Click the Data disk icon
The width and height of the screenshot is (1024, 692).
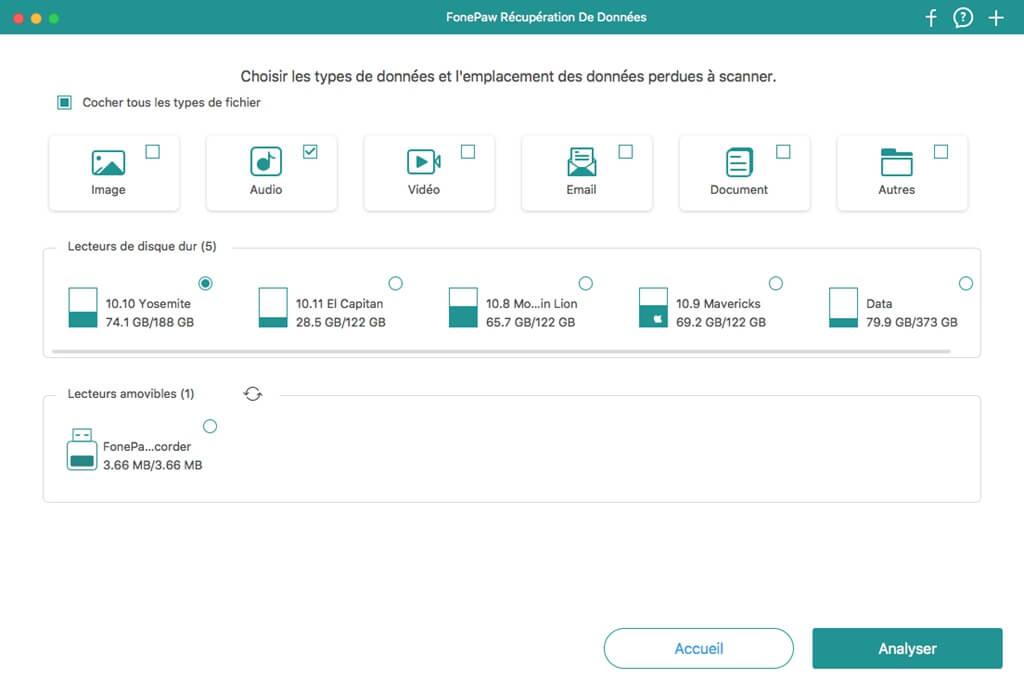[843, 307]
